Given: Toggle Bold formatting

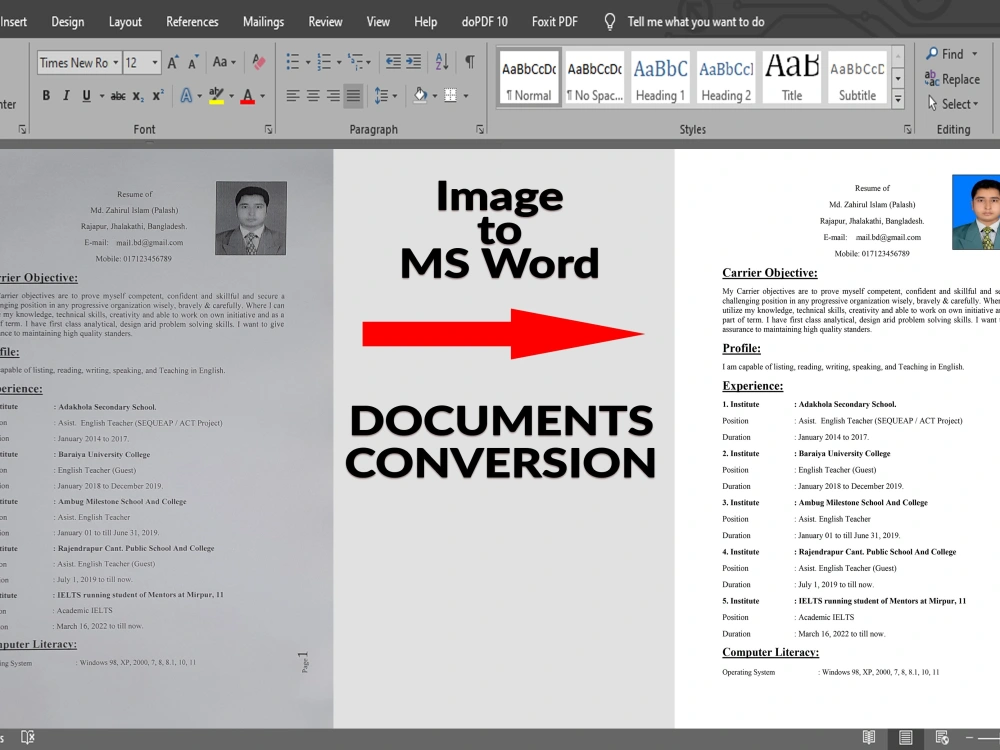Looking at the screenshot, I should point(46,96).
